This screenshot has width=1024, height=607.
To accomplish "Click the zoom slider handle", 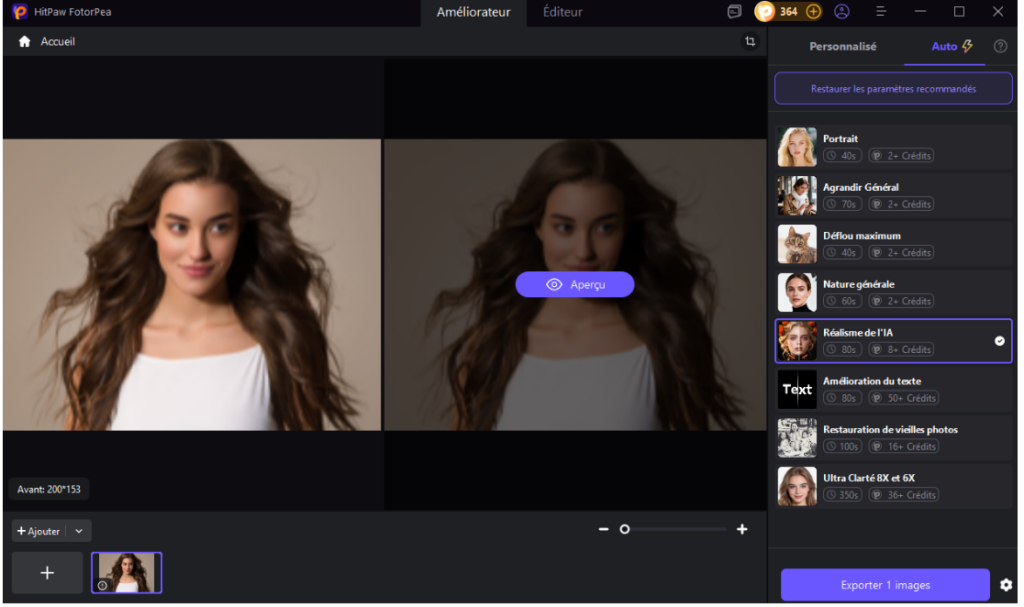I will click(627, 531).
